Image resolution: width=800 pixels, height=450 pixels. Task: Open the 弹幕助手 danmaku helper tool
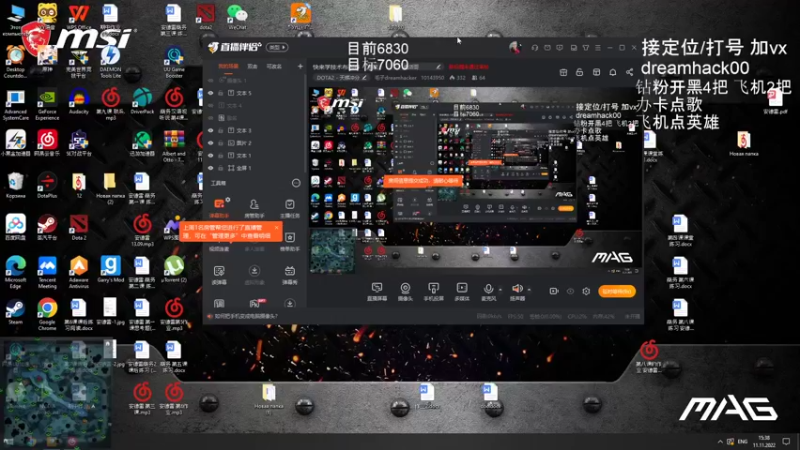[x=219, y=208]
